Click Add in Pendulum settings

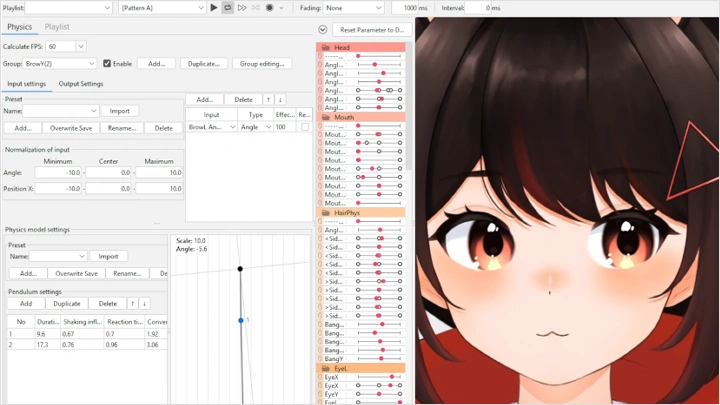26,304
